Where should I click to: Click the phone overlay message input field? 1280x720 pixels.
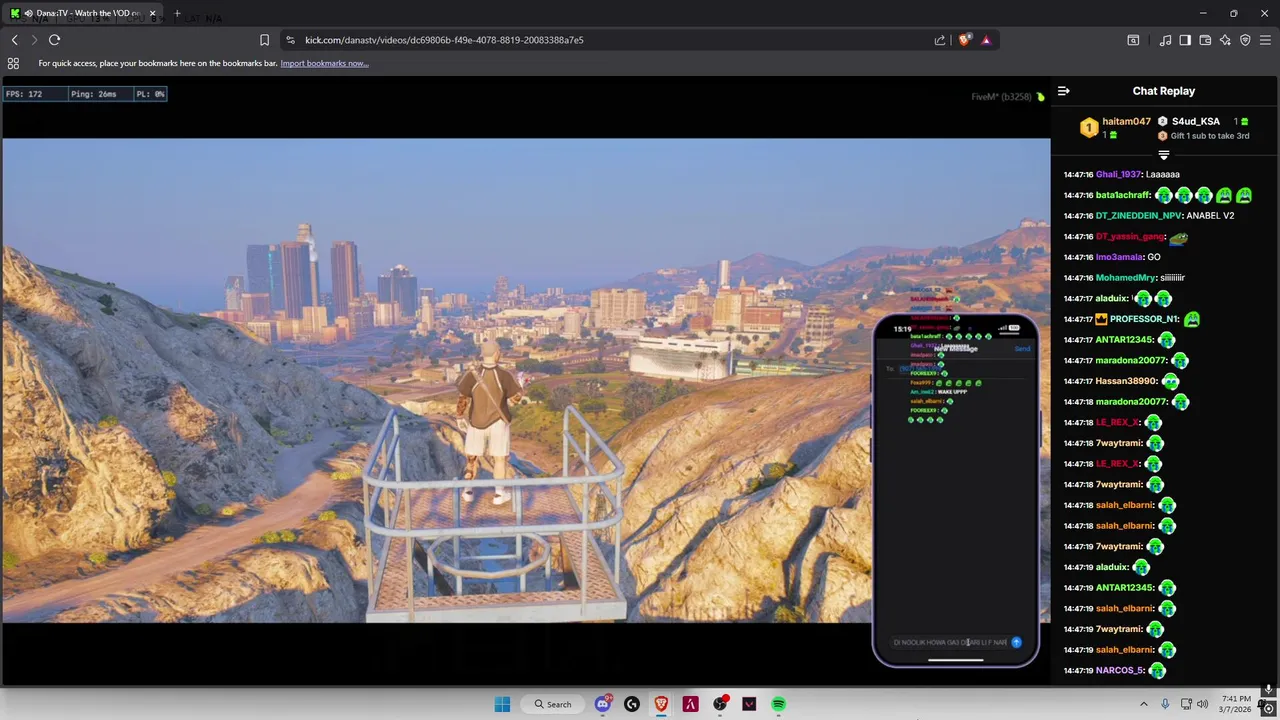[x=950, y=642]
